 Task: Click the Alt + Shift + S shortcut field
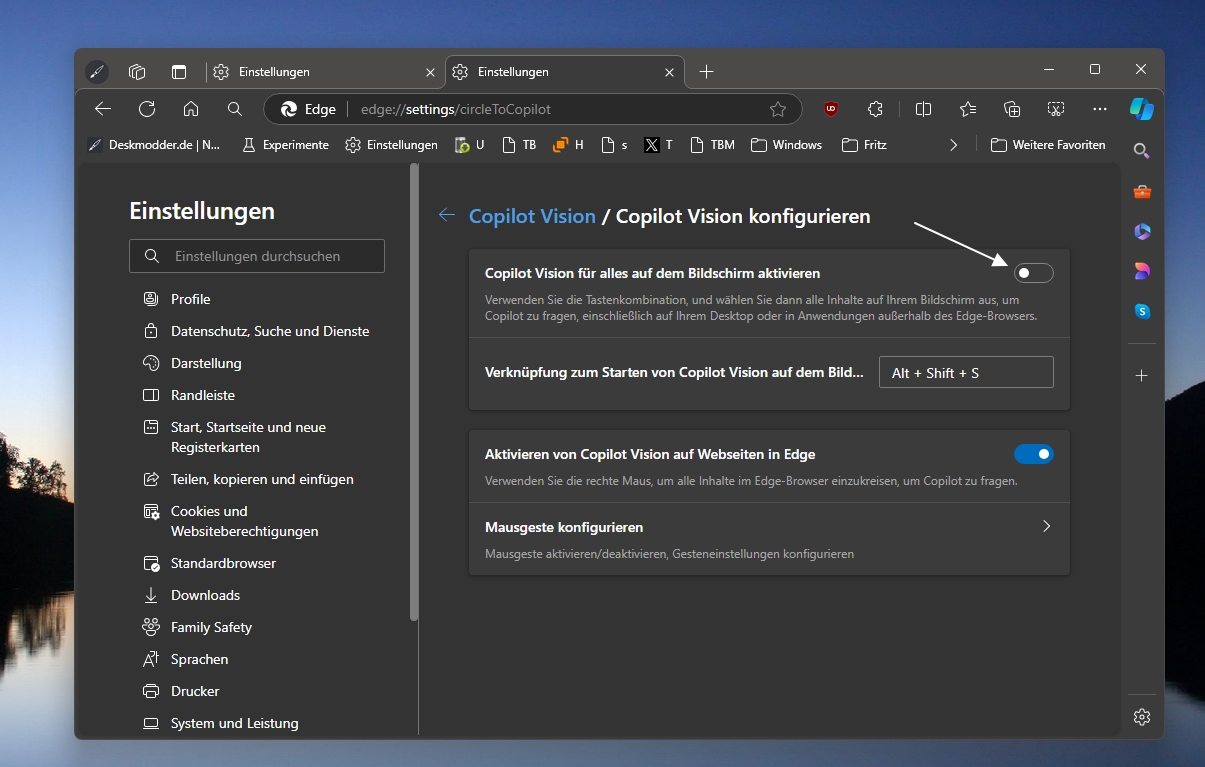966,373
